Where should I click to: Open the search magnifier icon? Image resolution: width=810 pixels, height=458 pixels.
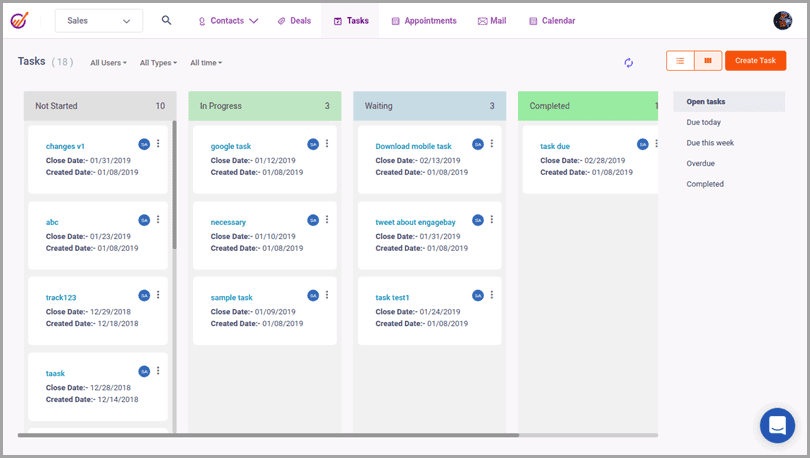coord(166,20)
